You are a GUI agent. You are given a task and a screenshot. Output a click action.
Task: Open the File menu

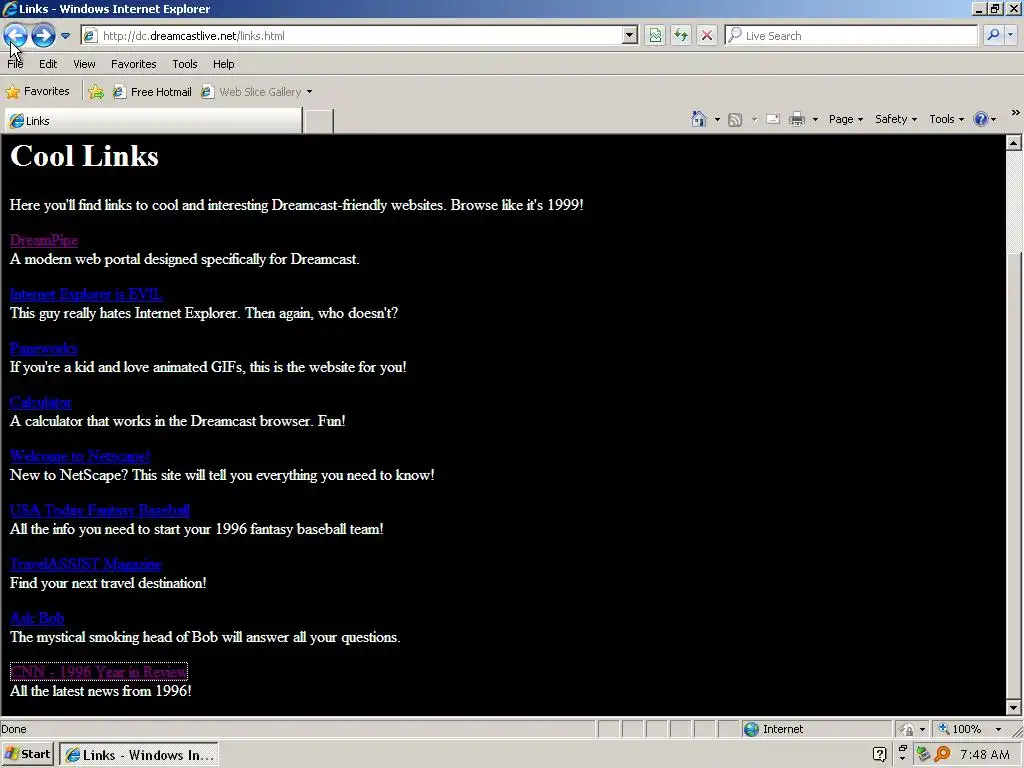coord(15,64)
